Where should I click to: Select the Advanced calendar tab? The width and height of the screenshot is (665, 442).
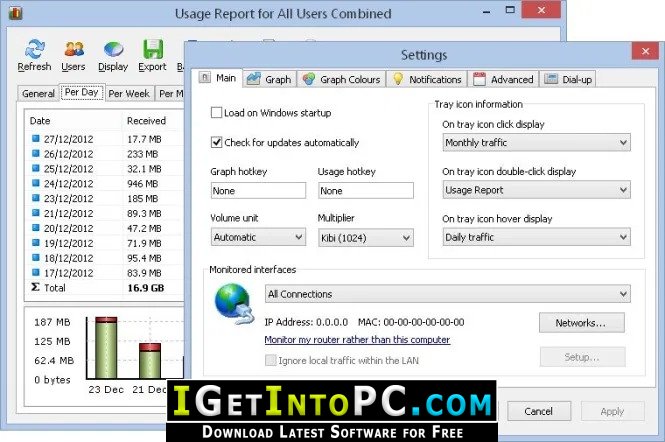coord(503,79)
